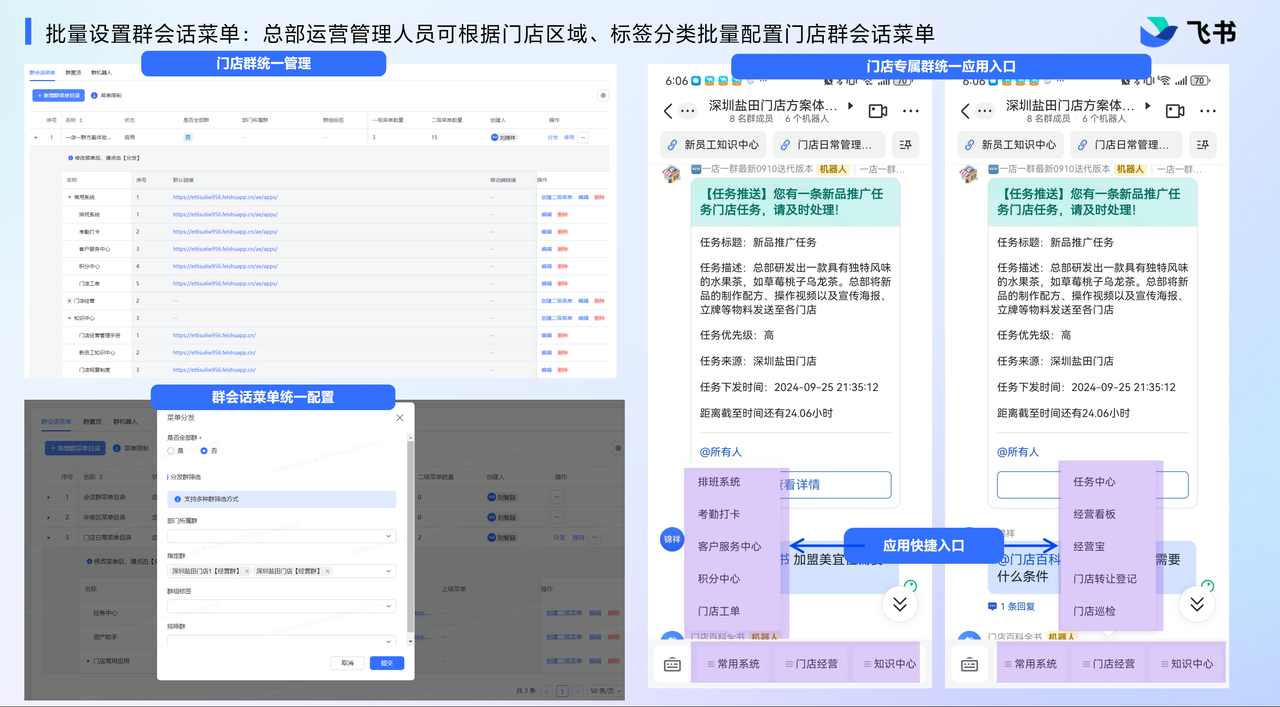Select 否 radio for 是否全部群
This screenshot has width=1280, height=707.
click(205, 451)
